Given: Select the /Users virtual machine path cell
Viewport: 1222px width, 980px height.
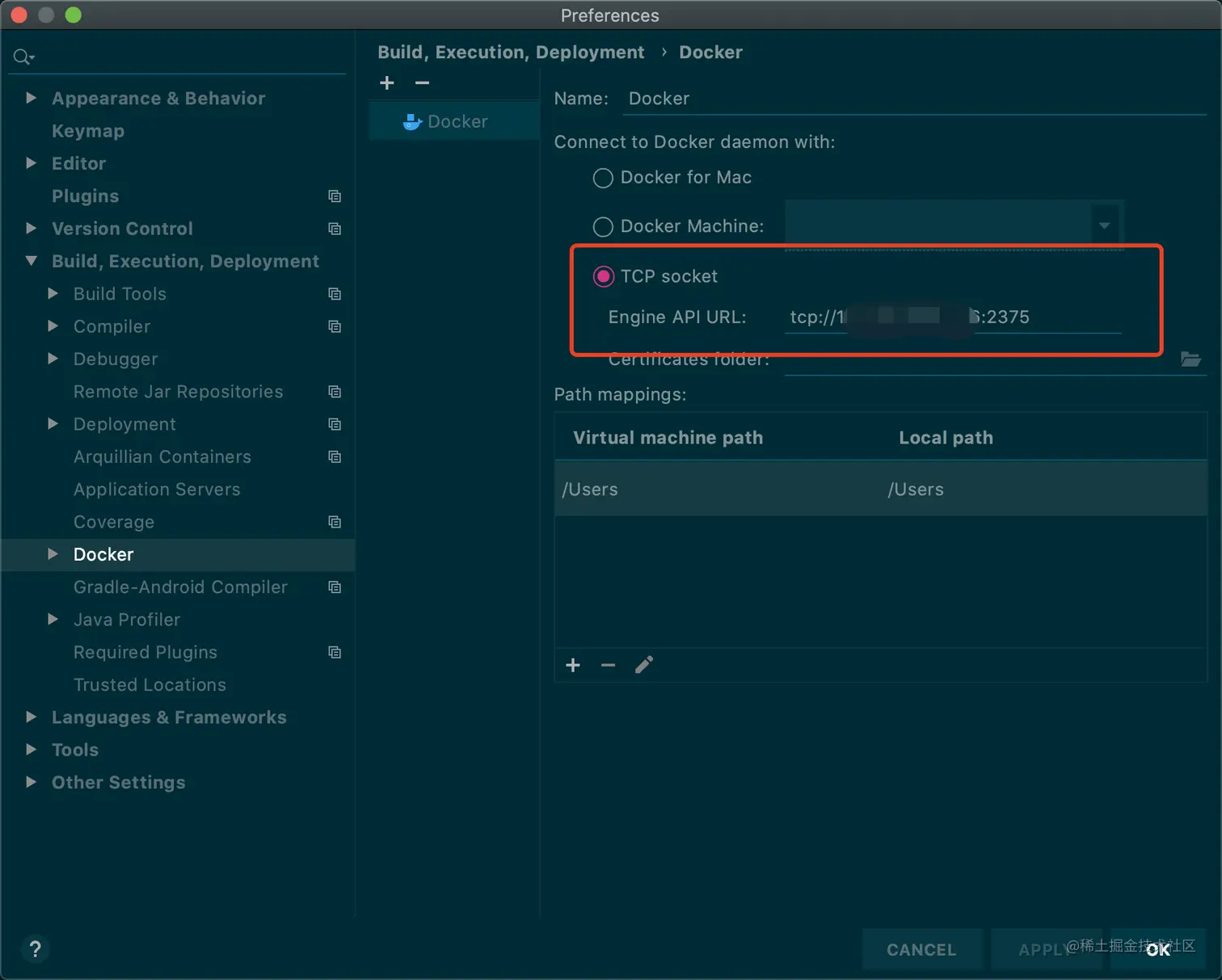Looking at the screenshot, I should (718, 490).
